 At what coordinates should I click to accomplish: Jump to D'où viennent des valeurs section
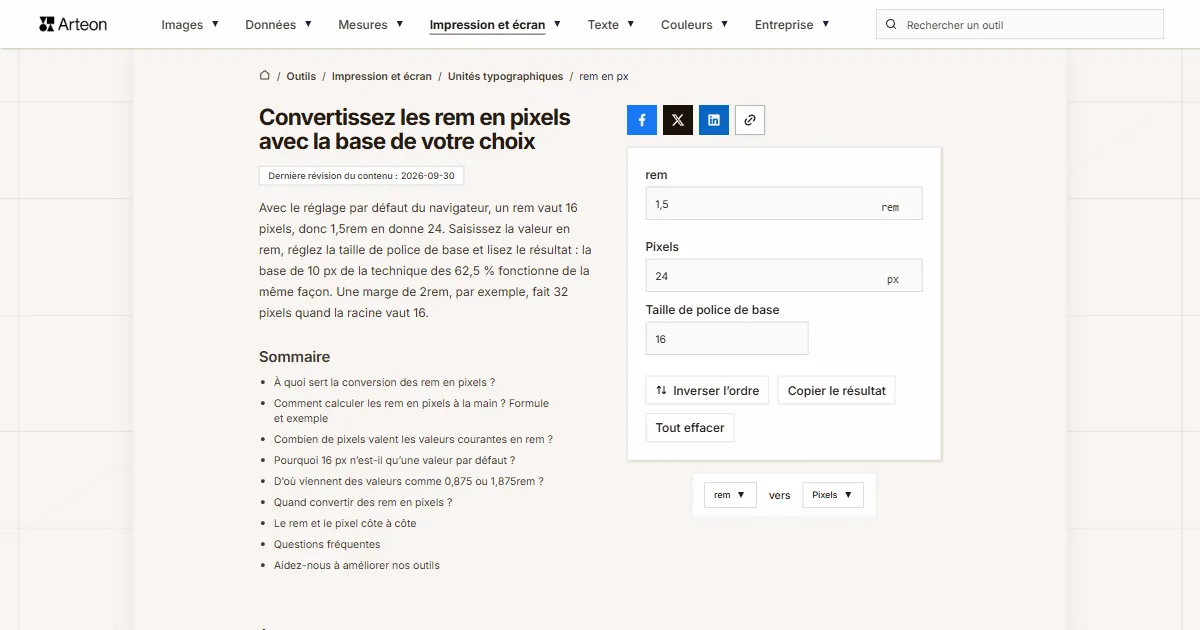point(409,481)
